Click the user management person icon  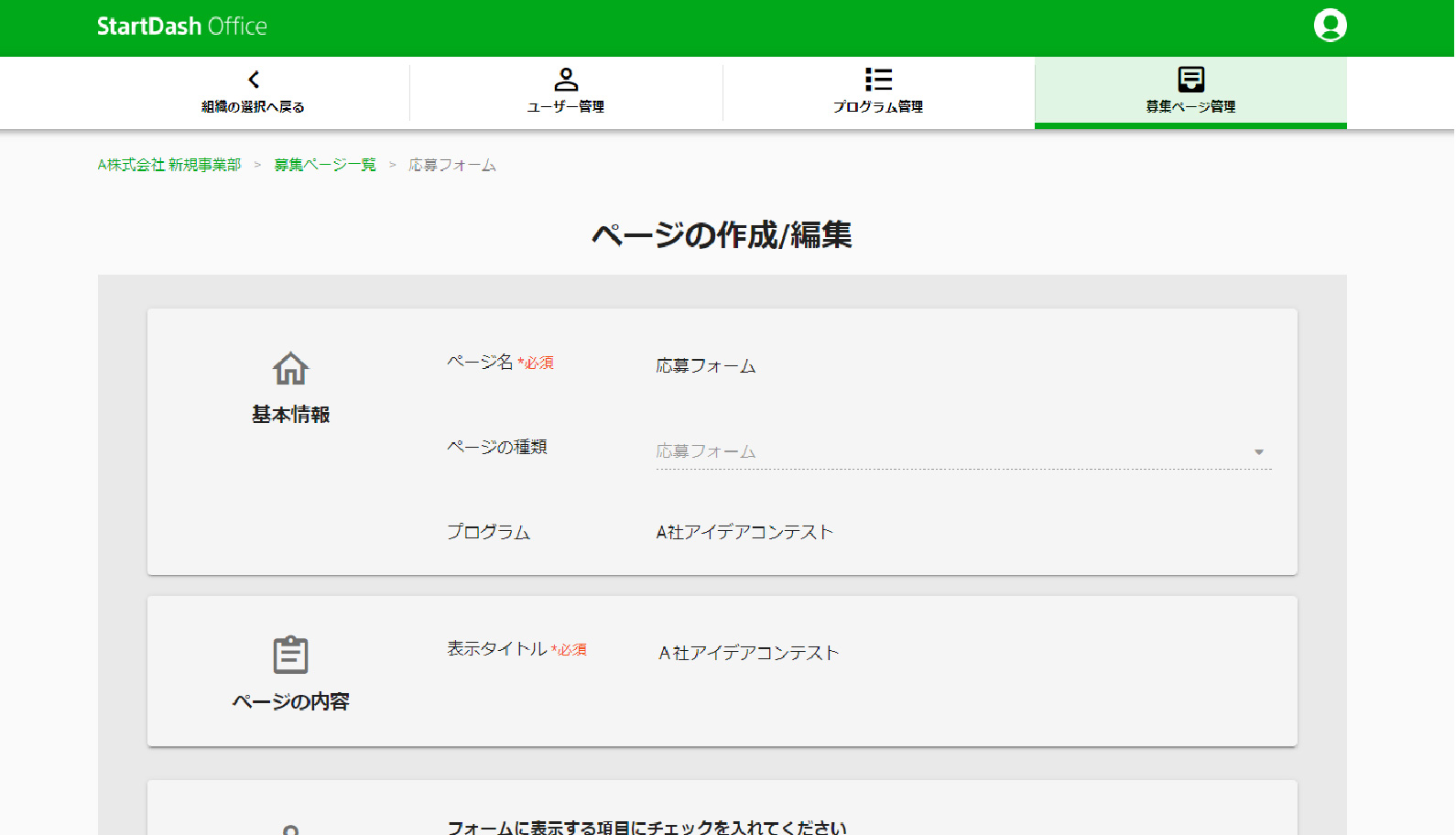(x=566, y=80)
